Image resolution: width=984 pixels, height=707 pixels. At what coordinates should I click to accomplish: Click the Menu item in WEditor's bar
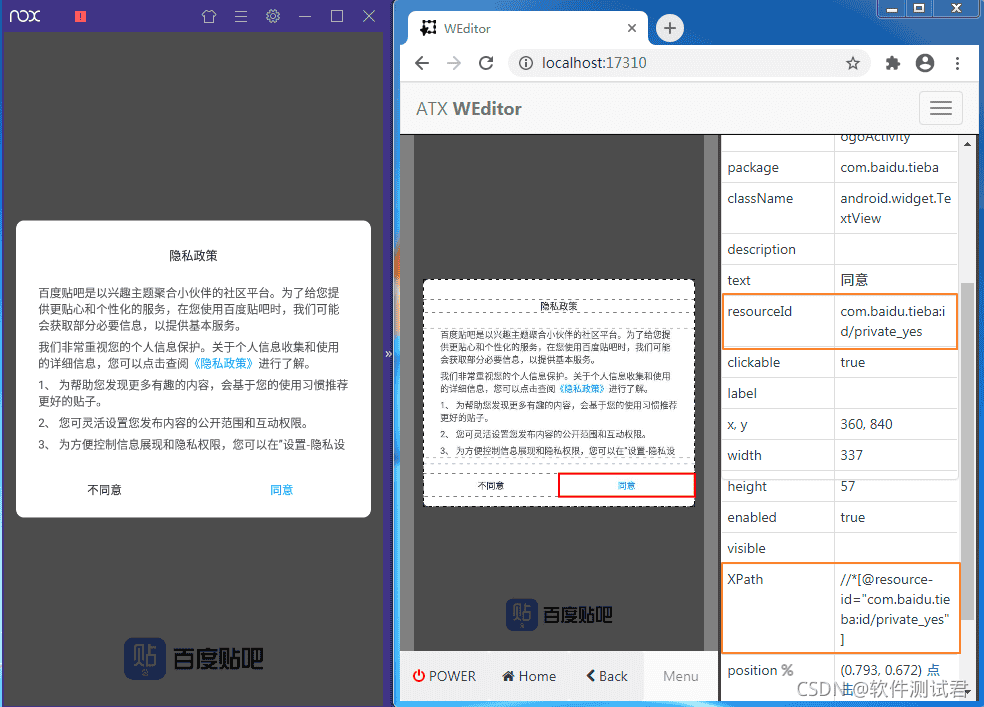click(x=680, y=676)
